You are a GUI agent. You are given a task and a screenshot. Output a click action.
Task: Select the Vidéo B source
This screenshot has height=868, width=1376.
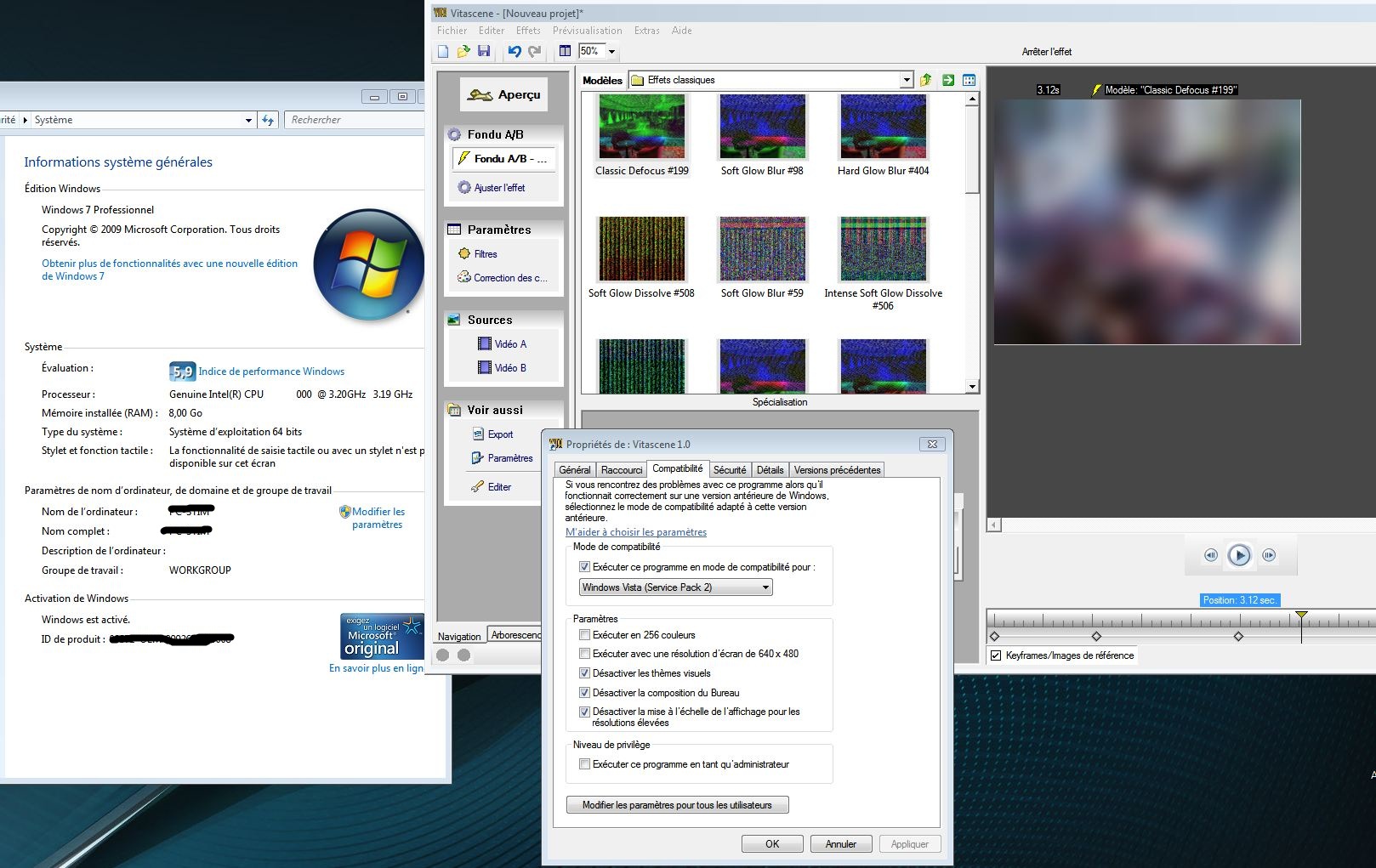click(x=502, y=368)
